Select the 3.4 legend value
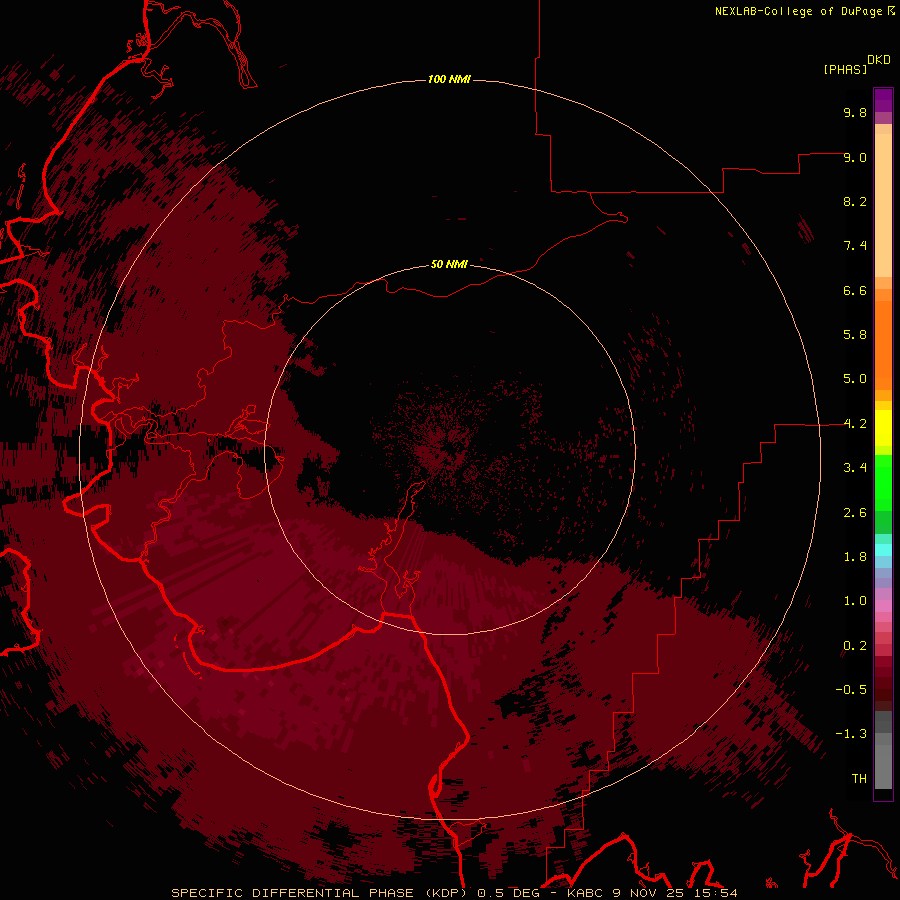This screenshot has height=900, width=900. 855,468
